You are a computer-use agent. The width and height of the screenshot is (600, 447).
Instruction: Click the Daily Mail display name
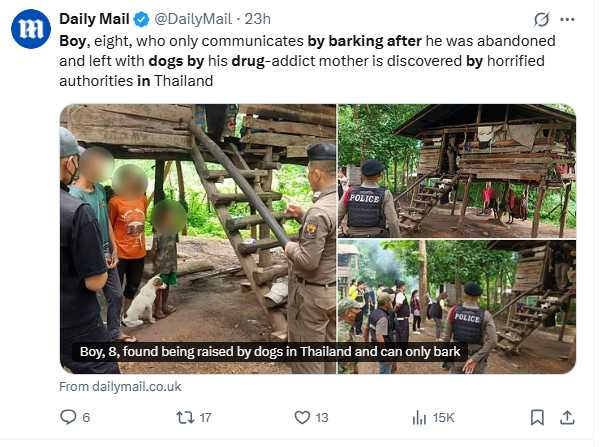94,19
